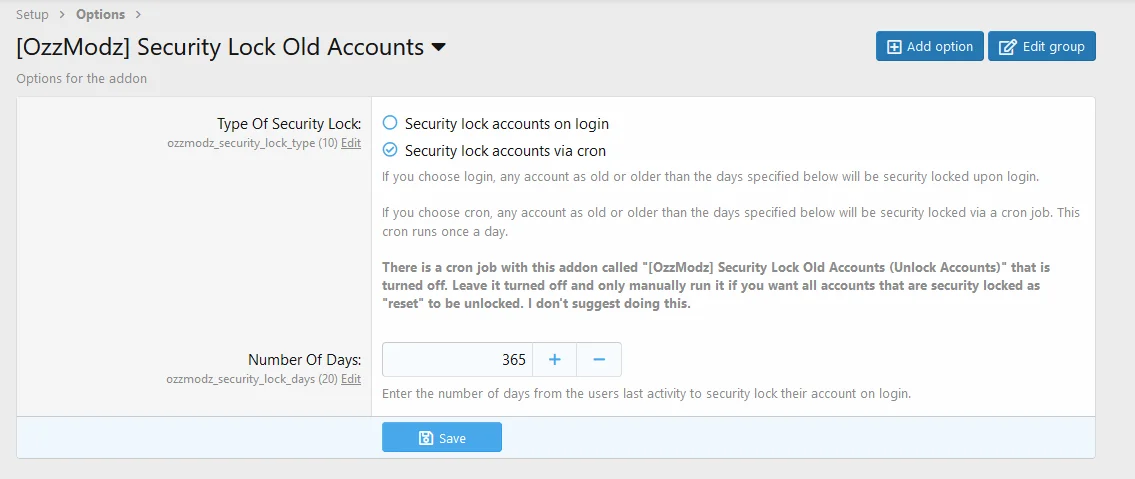The height and width of the screenshot is (479, 1135).
Task: Click the pencil icon on Edit group
Action: (1008, 47)
